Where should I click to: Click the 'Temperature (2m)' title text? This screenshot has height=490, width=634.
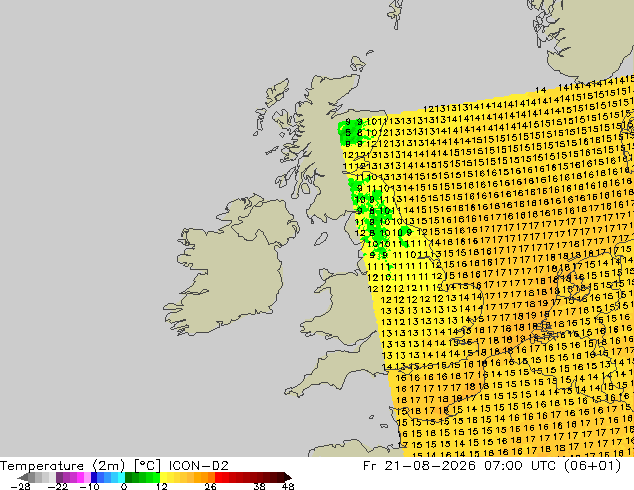[62, 466]
